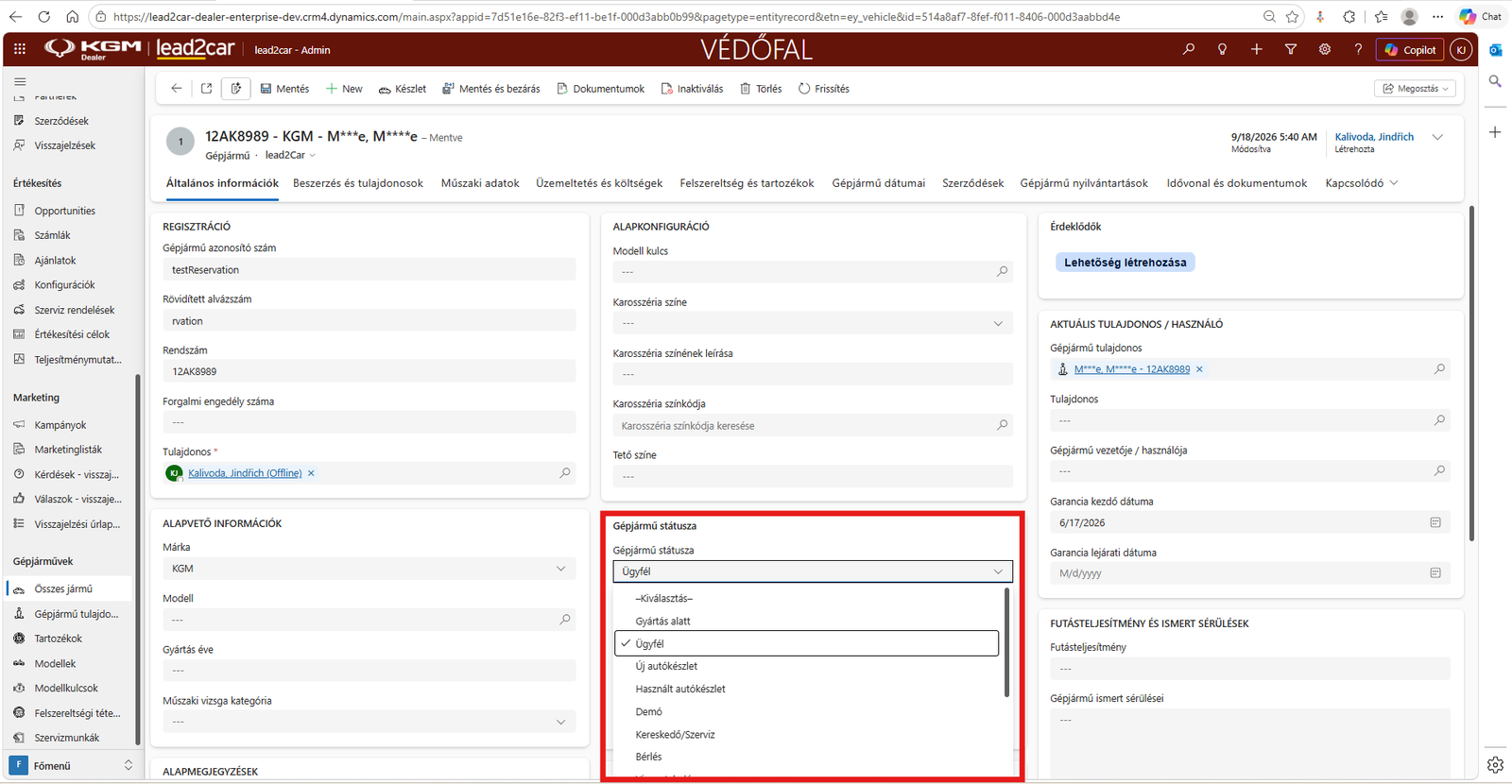This screenshot has height=784, width=1512.
Task: Click the search magnifier in the header
Action: 1188,49
